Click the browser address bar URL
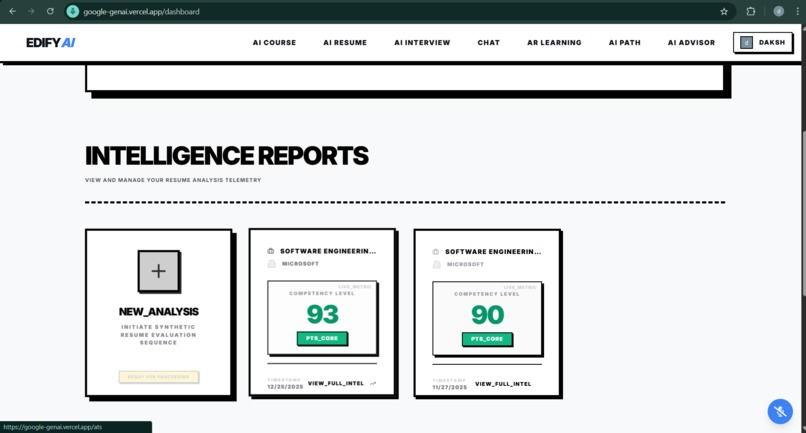806x433 pixels. click(141, 11)
